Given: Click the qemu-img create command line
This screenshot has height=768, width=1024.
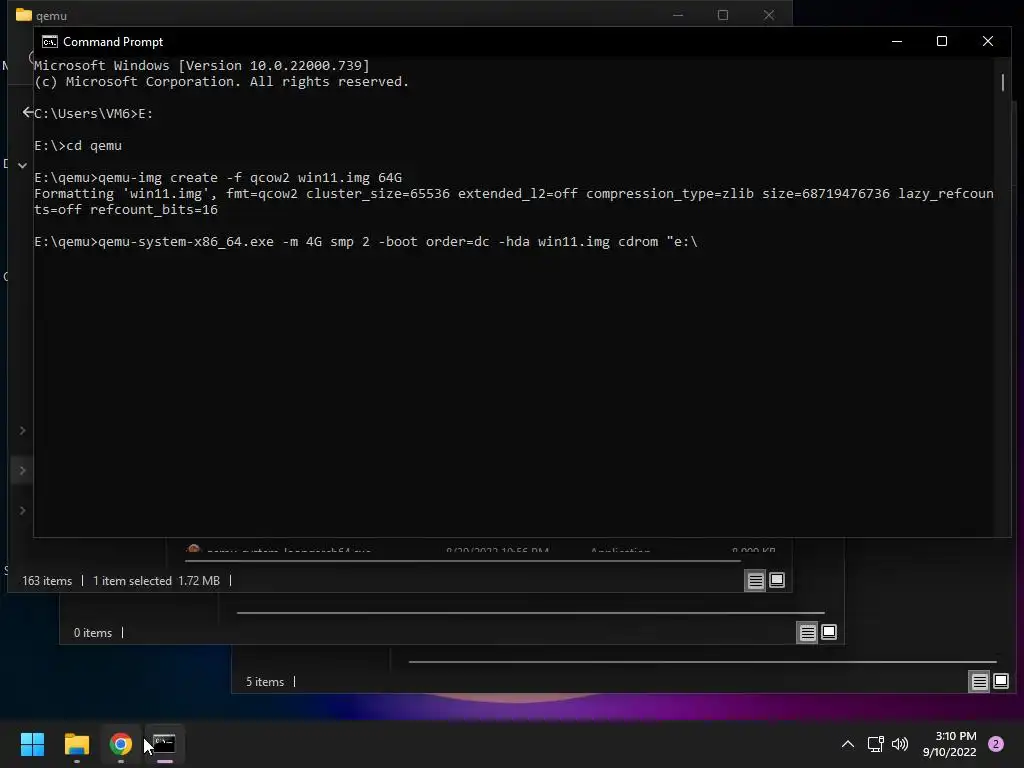Looking at the screenshot, I should (x=218, y=178).
